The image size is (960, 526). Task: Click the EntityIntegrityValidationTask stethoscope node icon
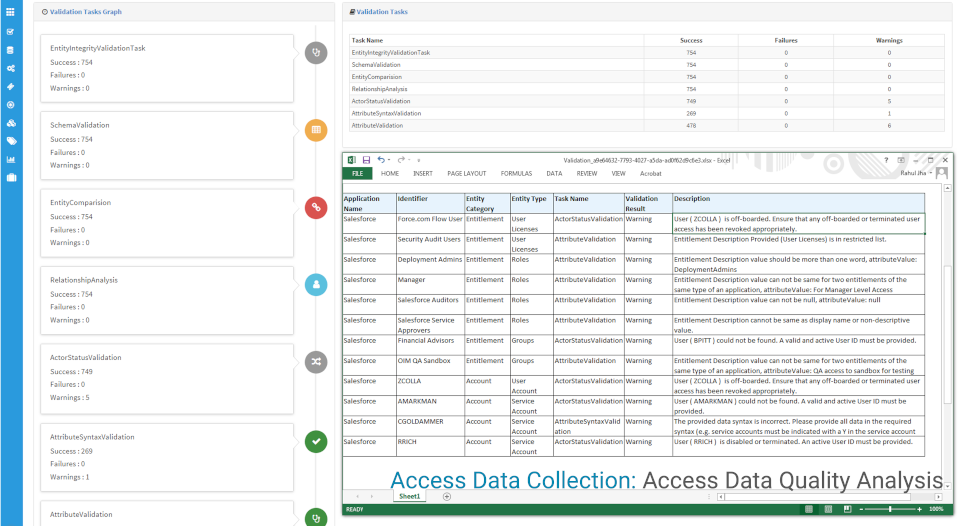[316, 53]
